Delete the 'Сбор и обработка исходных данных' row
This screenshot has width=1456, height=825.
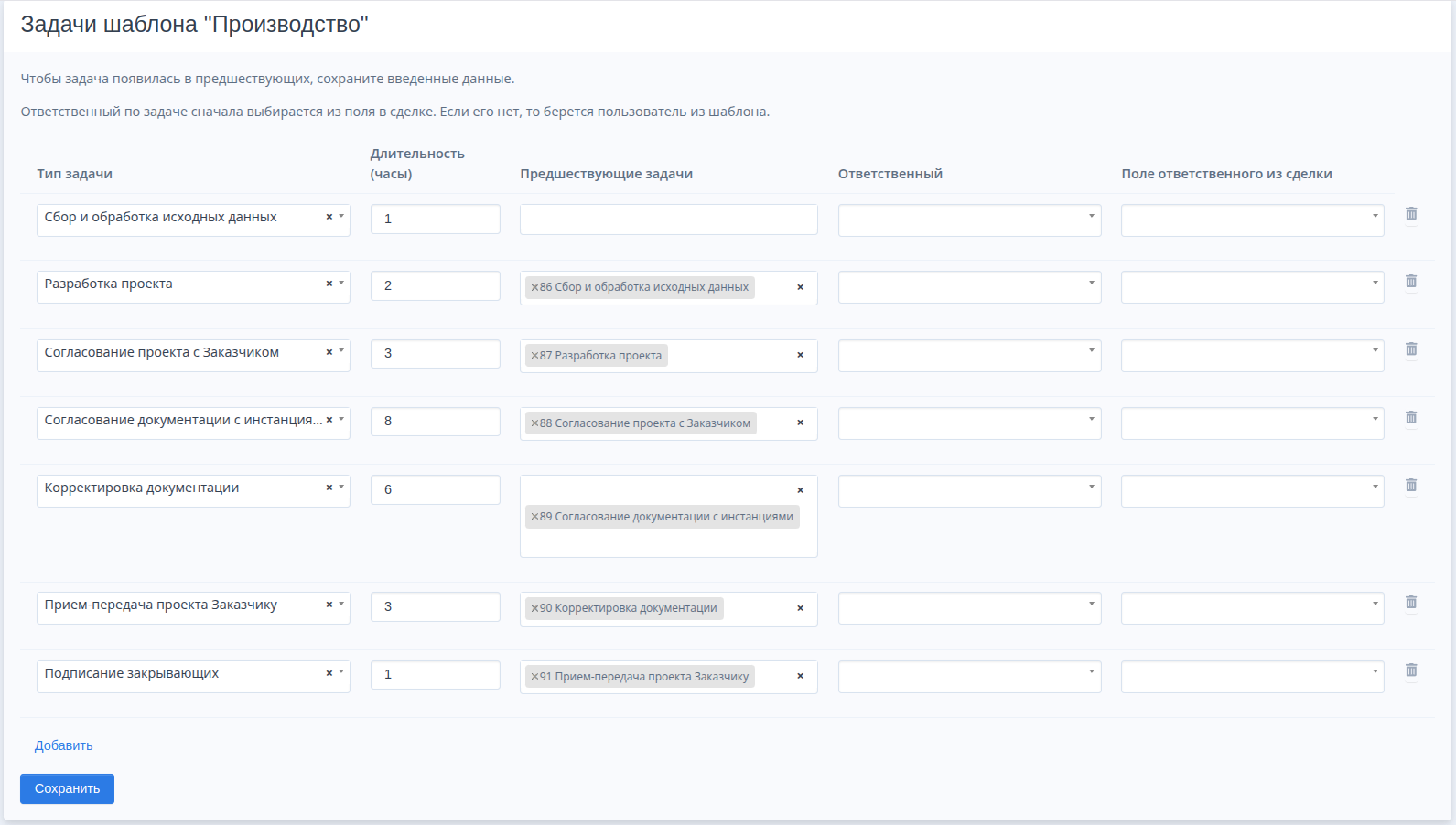(x=1411, y=214)
